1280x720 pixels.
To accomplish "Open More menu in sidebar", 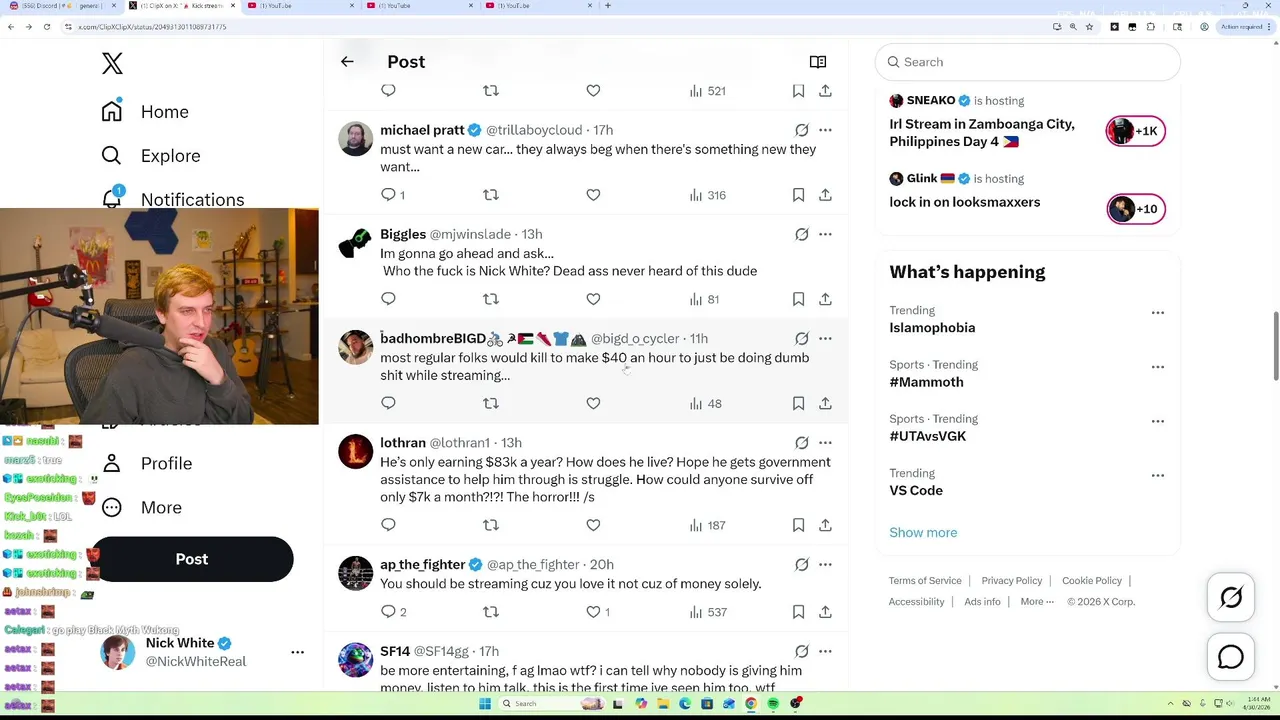I will pos(141,507).
